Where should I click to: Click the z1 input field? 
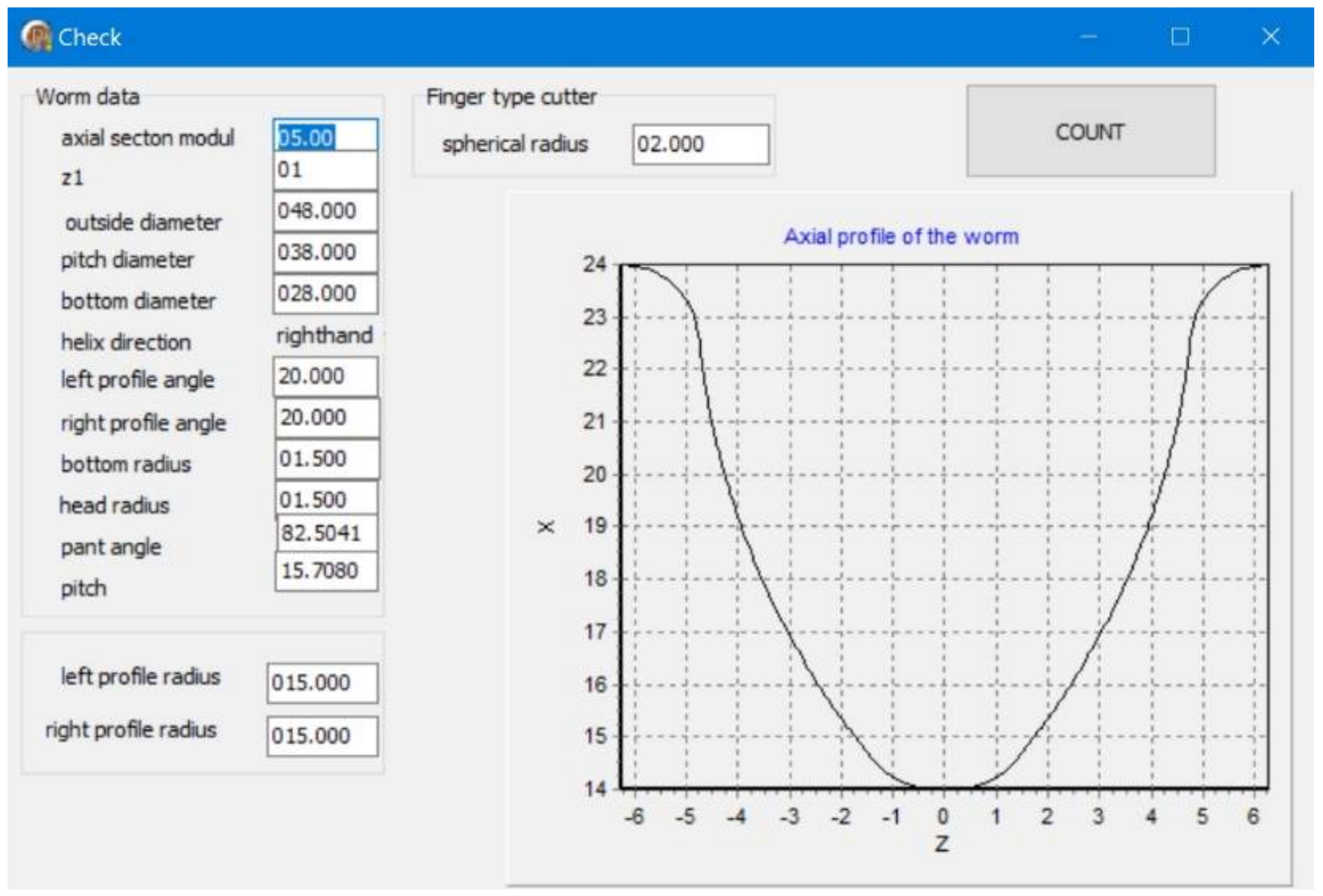tap(325, 171)
